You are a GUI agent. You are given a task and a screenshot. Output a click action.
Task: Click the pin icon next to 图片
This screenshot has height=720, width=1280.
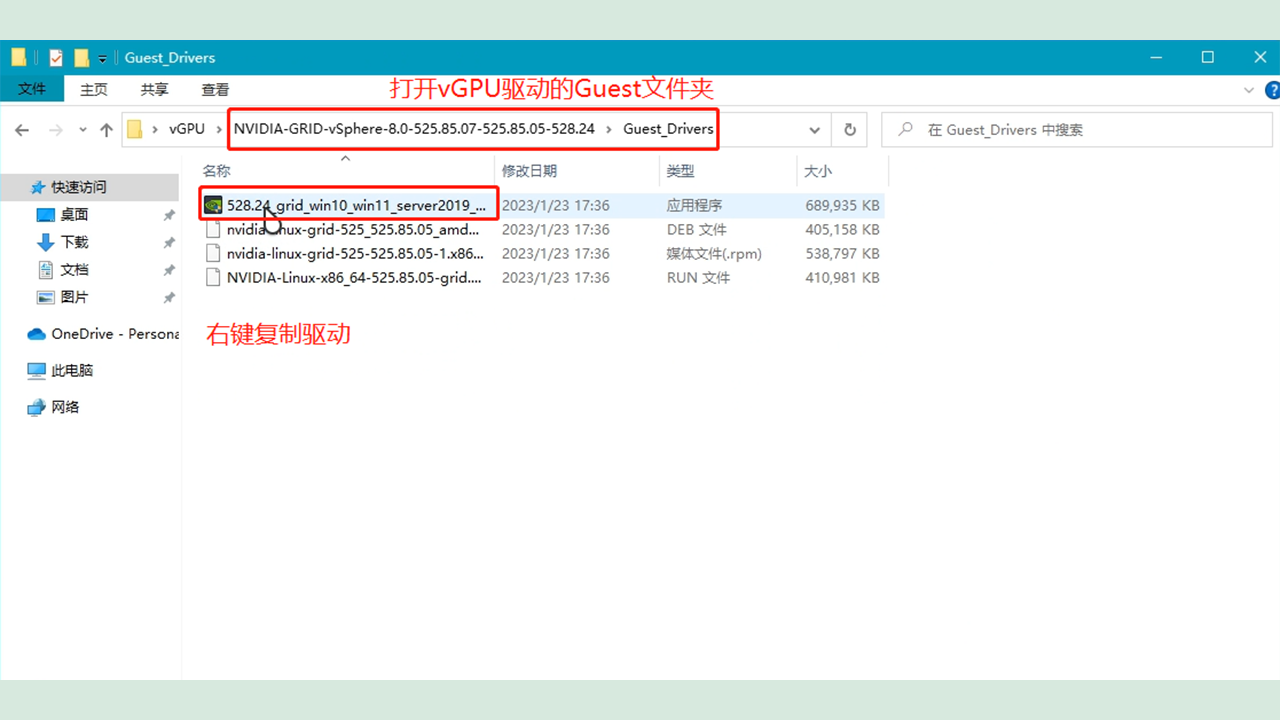pos(169,298)
